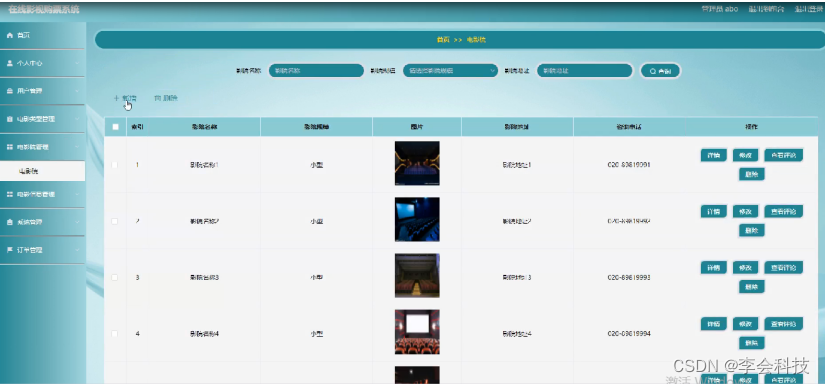Viewport: 825px width, 384px height.
Task: Open 详情 for row 2
Action: click(x=713, y=211)
